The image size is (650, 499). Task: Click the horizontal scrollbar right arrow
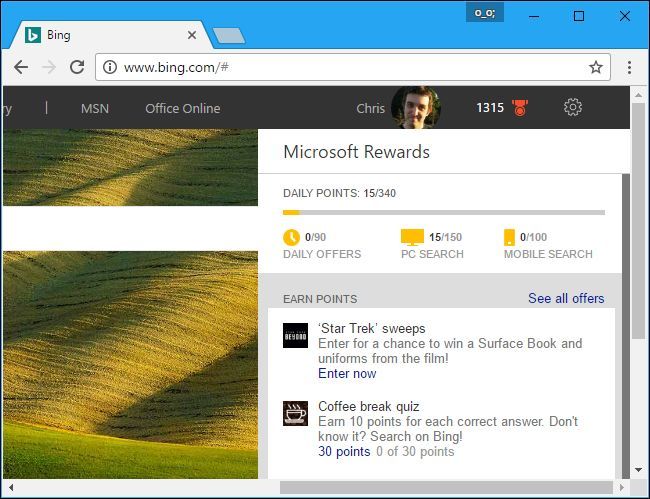(x=621, y=487)
